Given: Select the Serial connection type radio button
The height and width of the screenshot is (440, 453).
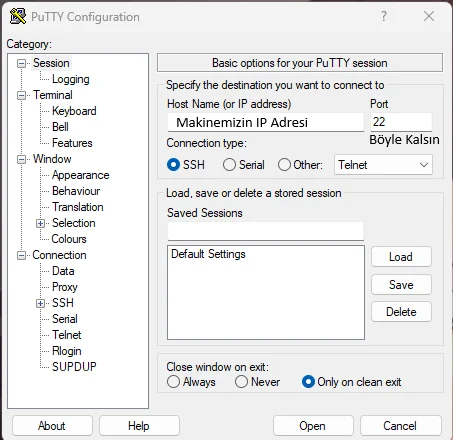Looking at the screenshot, I should click(x=229, y=165).
